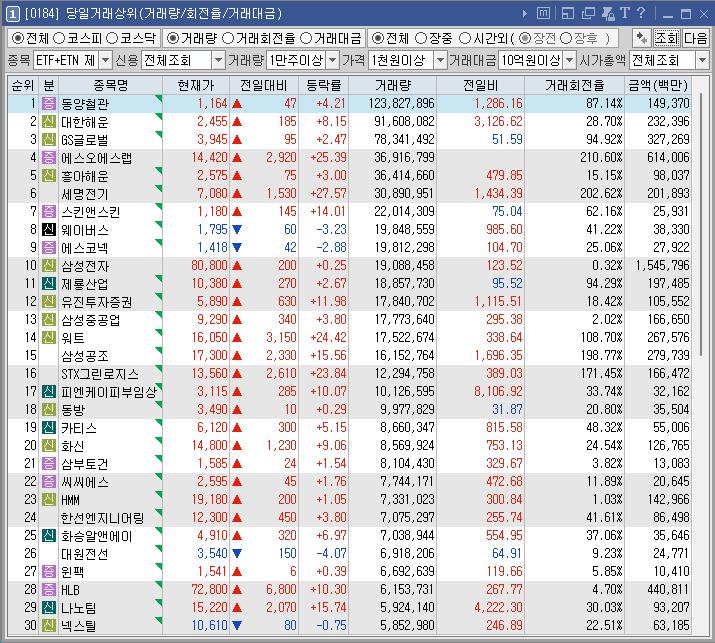Click the down arrow for 웨이버스 price
The height and width of the screenshot is (643, 715).
pos(237,229)
